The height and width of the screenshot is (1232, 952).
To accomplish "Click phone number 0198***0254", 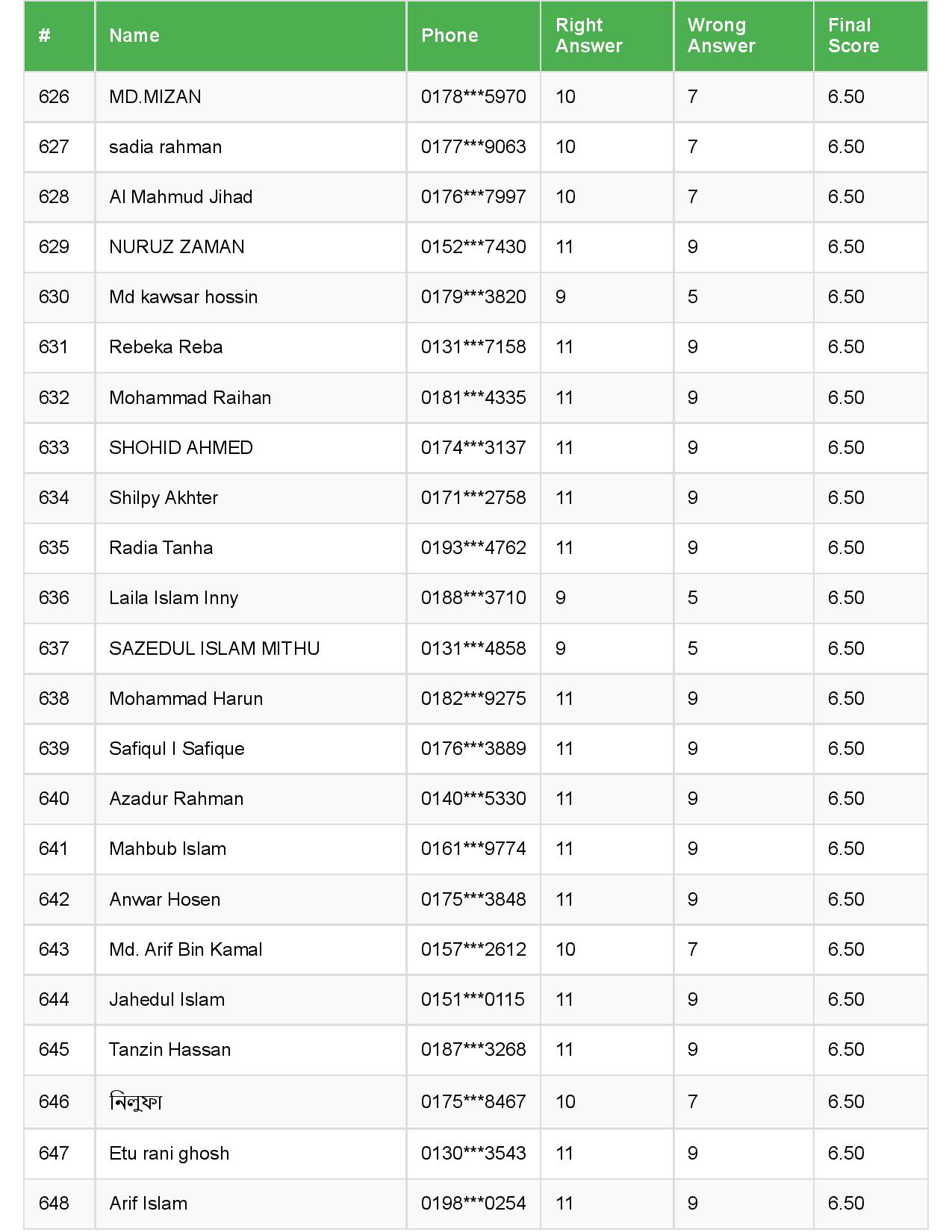I will coord(473,1204).
